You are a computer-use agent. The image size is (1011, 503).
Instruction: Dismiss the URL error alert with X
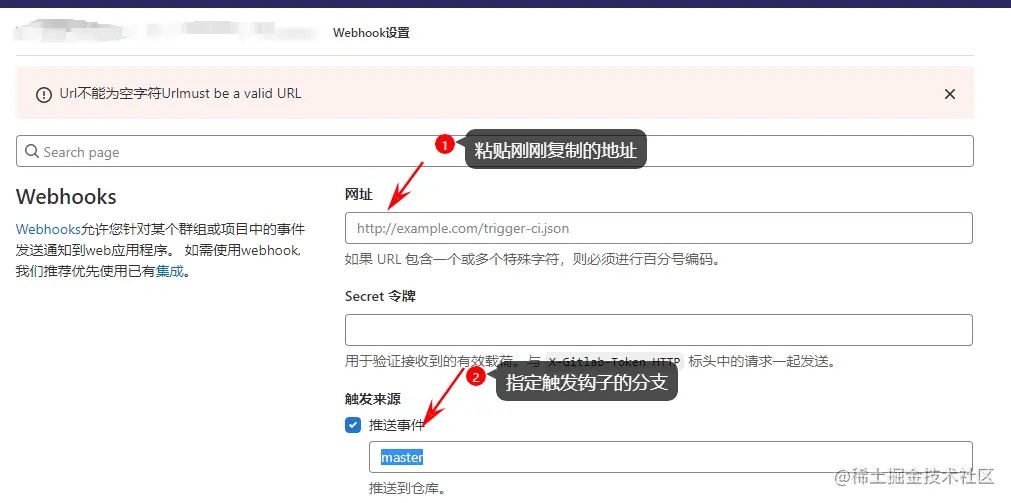949,94
